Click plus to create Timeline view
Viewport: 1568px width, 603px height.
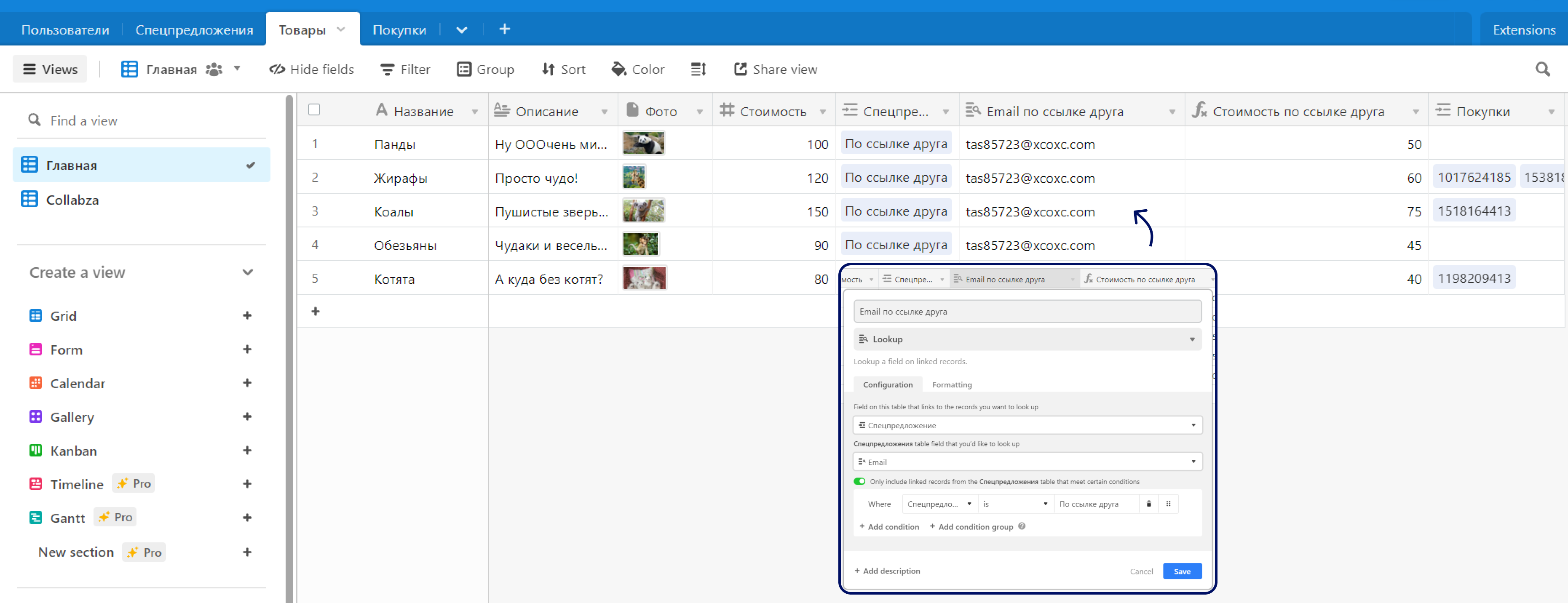247,484
